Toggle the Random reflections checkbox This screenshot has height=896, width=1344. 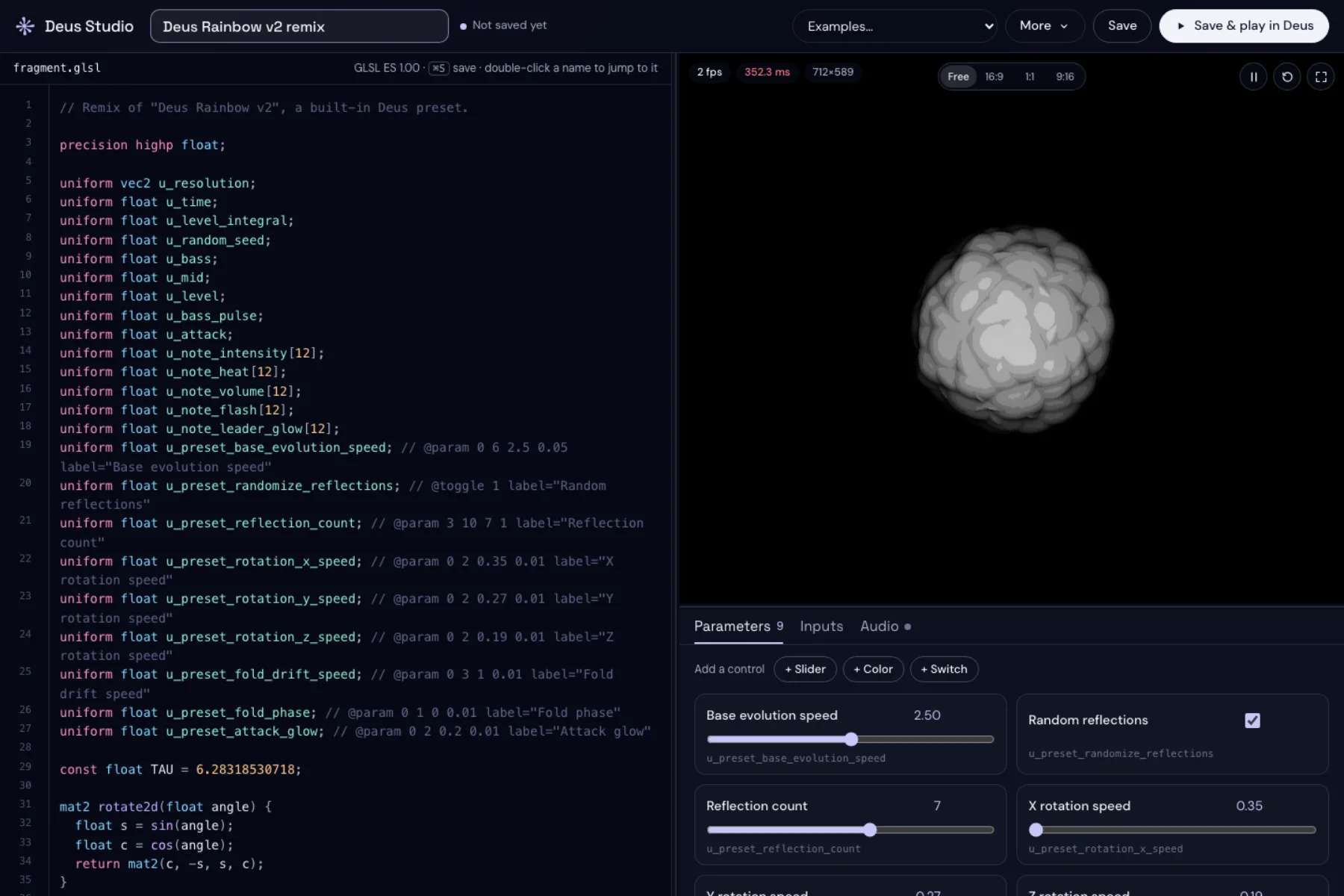pyautogui.click(x=1252, y=721)
